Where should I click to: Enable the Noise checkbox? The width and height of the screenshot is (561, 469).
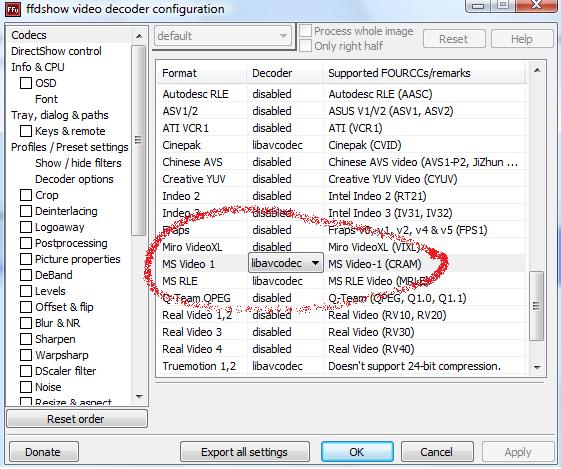coord(26,387)
